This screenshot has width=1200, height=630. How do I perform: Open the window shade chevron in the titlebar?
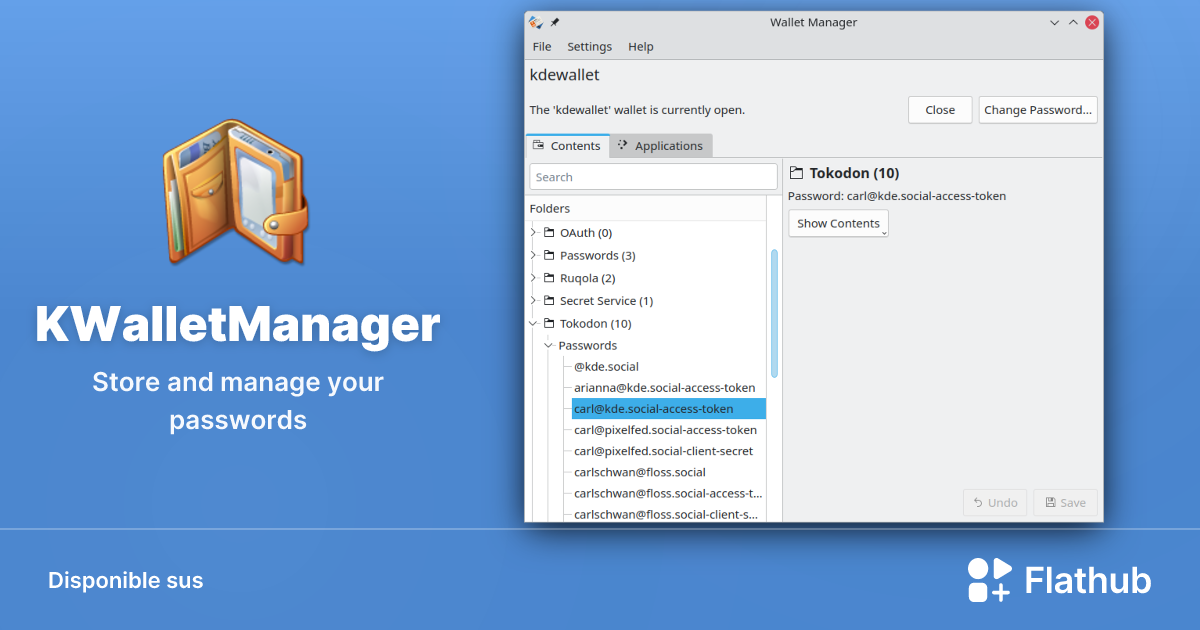[x=1053, y=22]
